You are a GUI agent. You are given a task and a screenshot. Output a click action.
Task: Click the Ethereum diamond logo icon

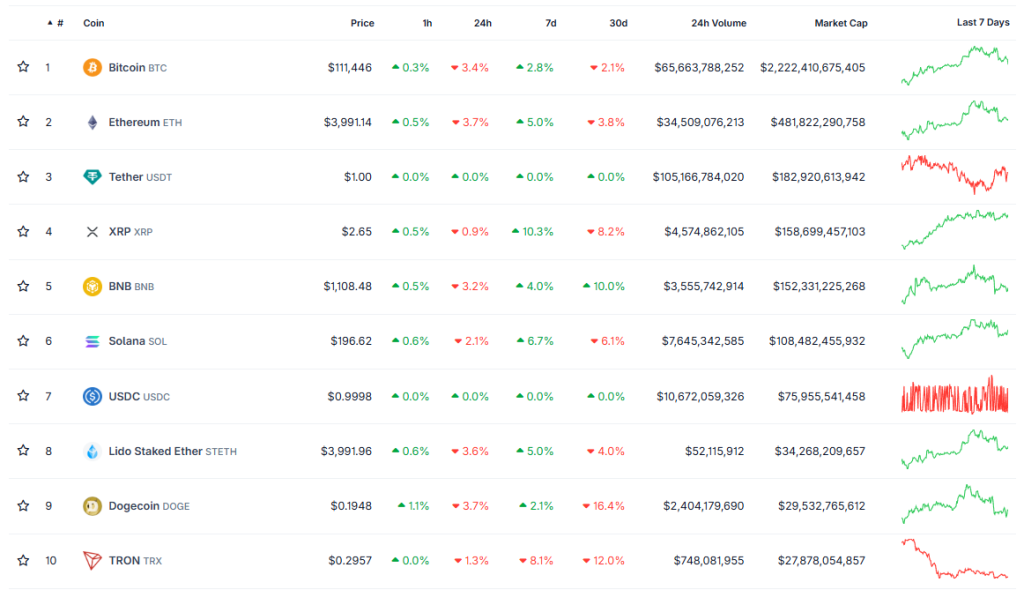[x=92, y=122]
